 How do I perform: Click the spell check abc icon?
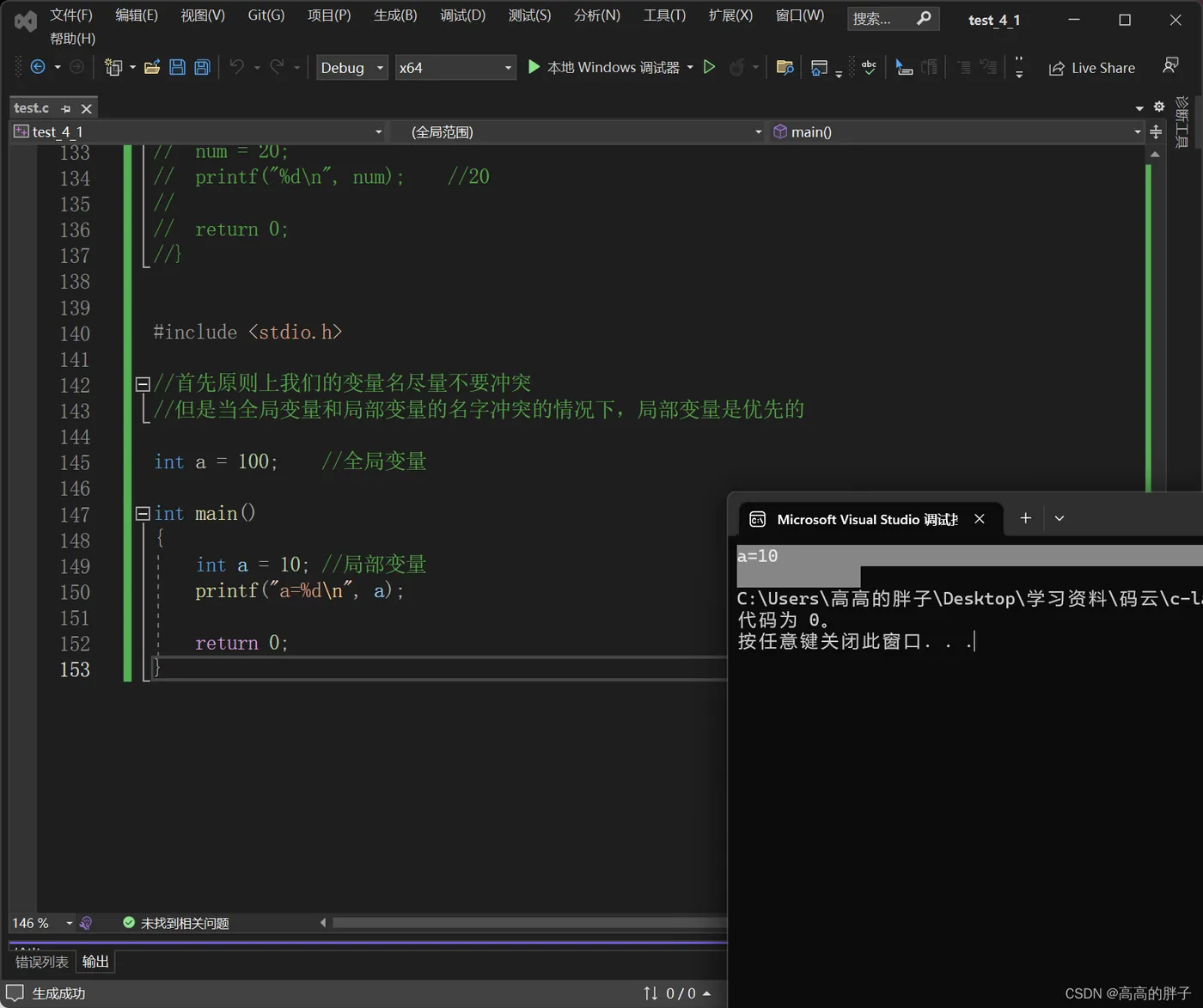pyautogui.click(x=869, y=67)
